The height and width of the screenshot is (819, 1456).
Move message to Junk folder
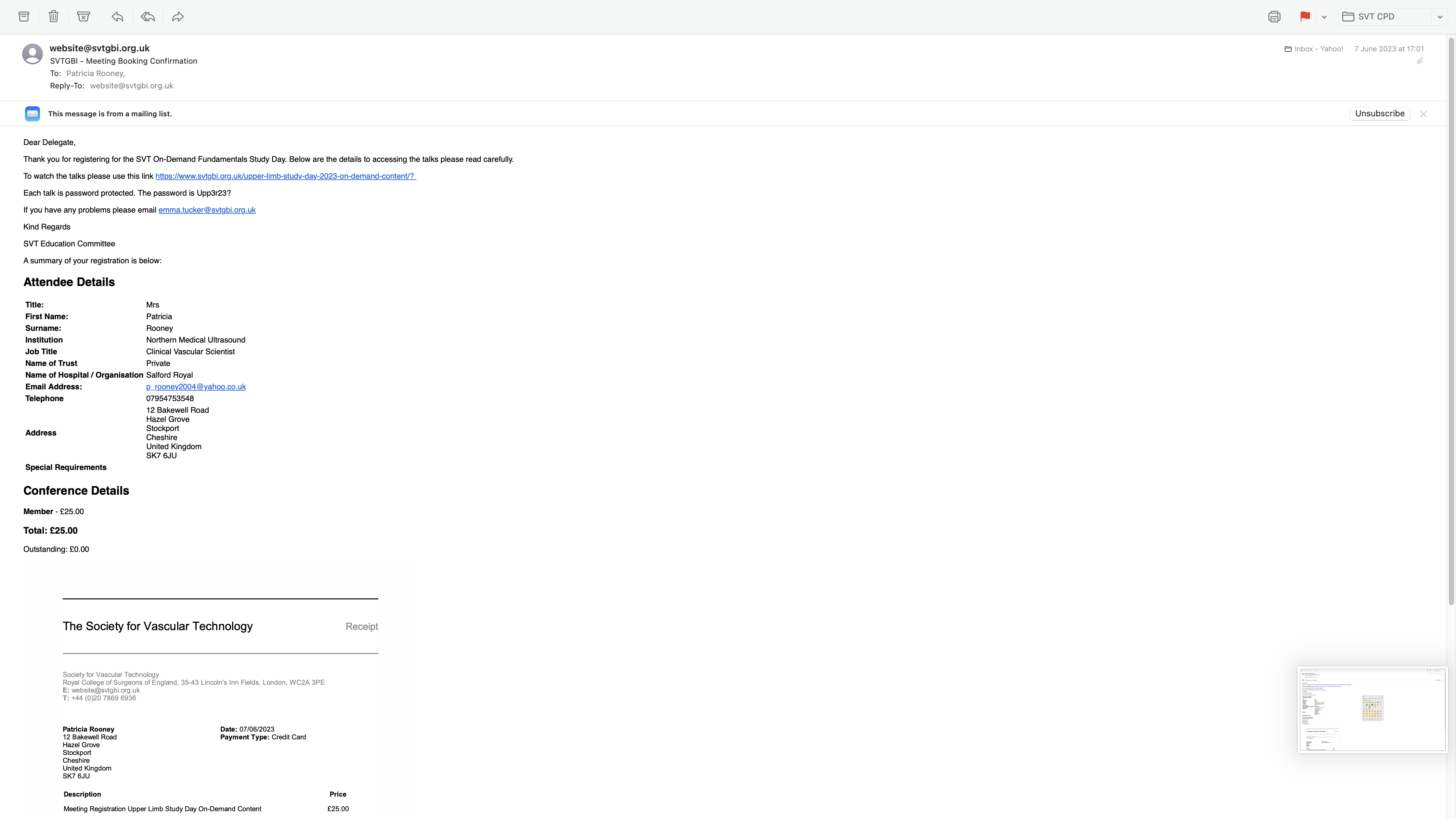click(83, 16)
